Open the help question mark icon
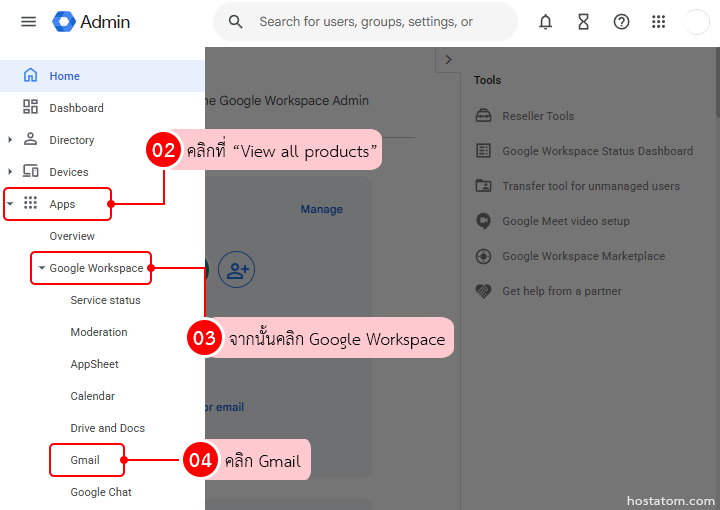The image size is (720, 510). coord(621,22)
